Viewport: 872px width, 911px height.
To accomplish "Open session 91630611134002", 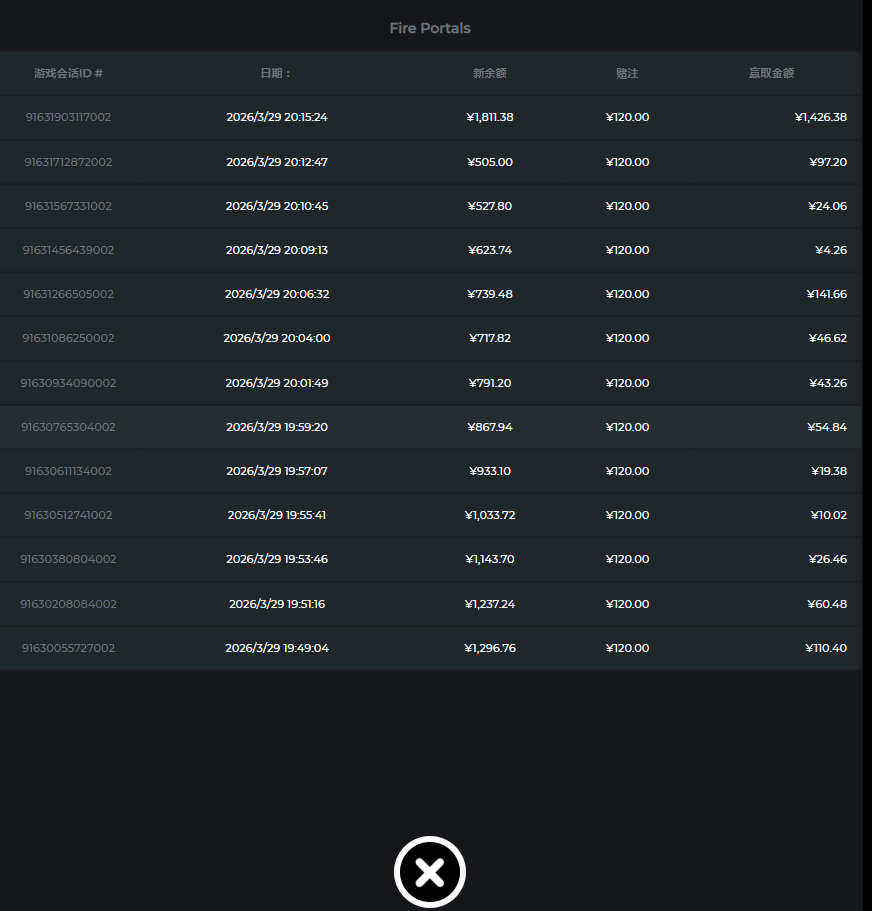I will click(68, 471).
